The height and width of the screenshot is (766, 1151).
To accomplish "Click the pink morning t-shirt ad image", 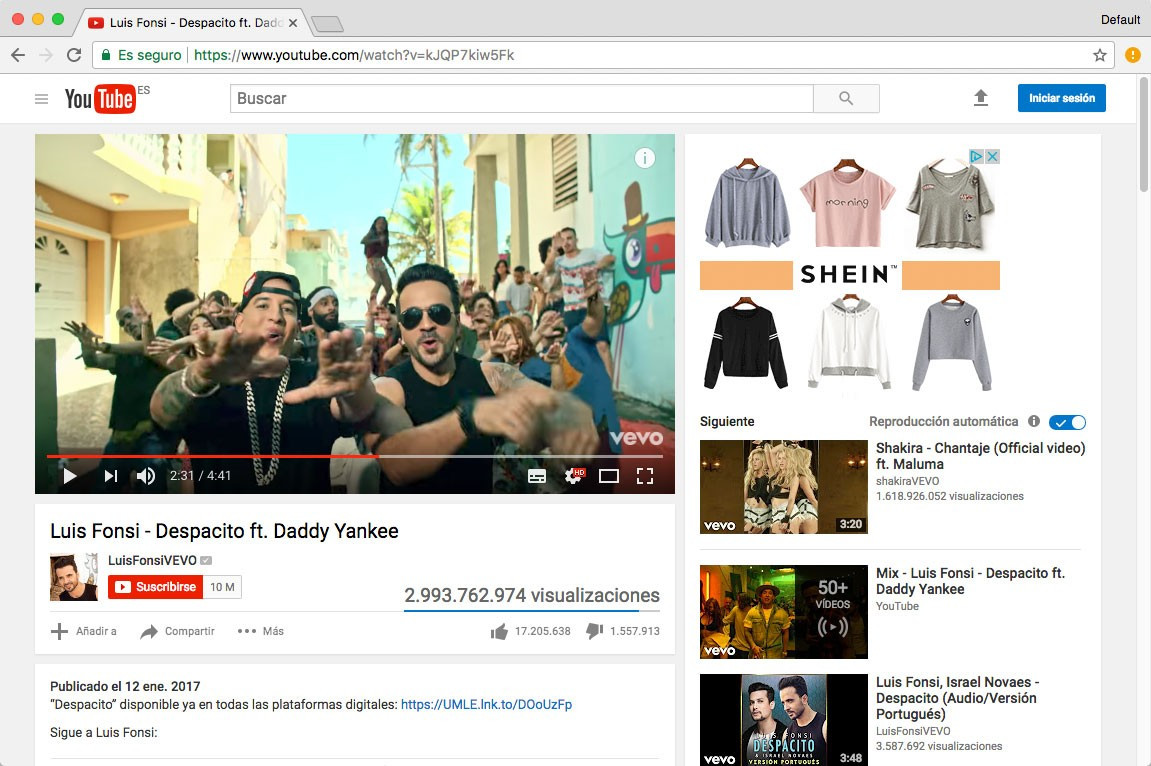I will 848,204.
